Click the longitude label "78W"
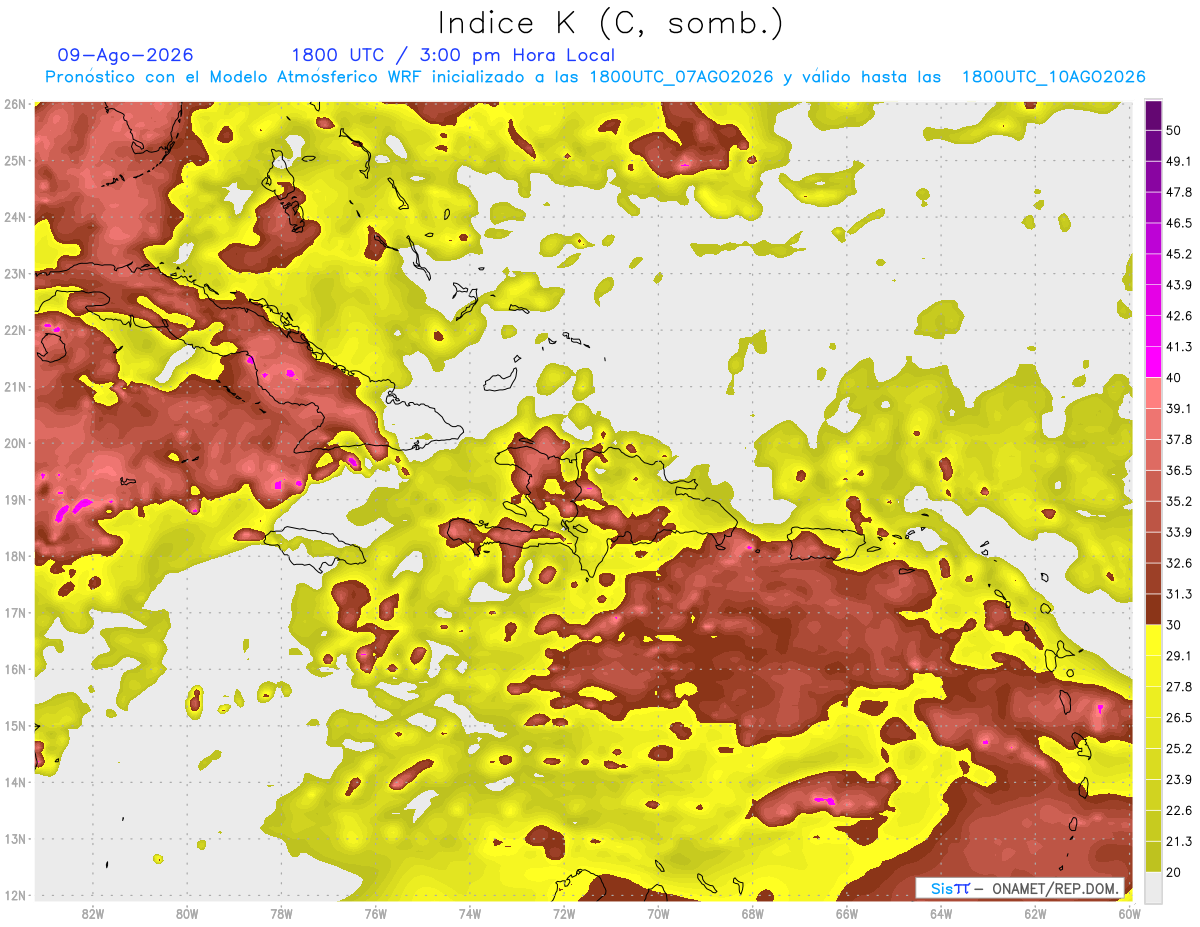1200x927 pixels. (x=281, y=913)
